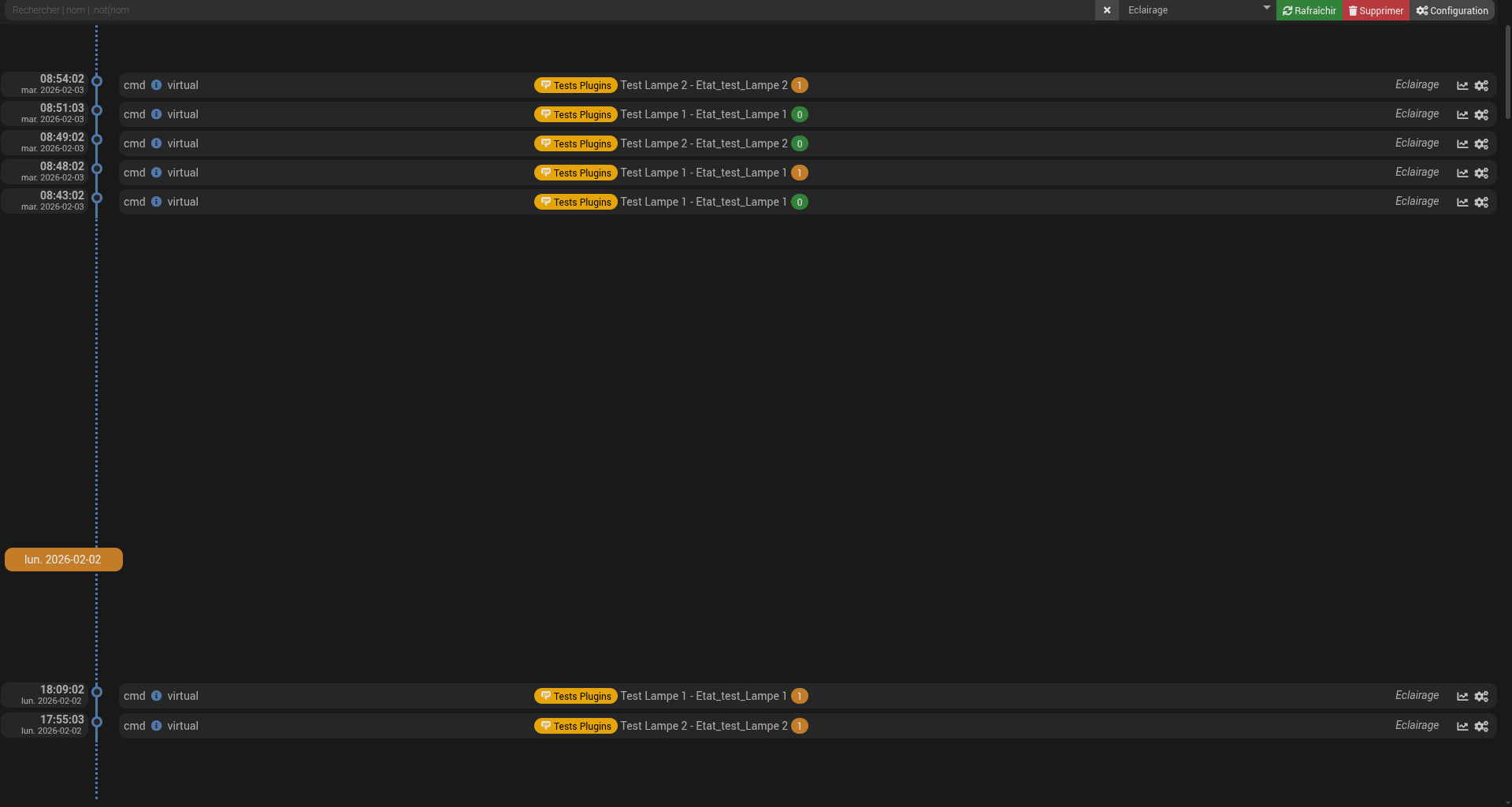The image size is (1512, 807).
Task: Click the red Supprimer button
Action: [1376, 10]
